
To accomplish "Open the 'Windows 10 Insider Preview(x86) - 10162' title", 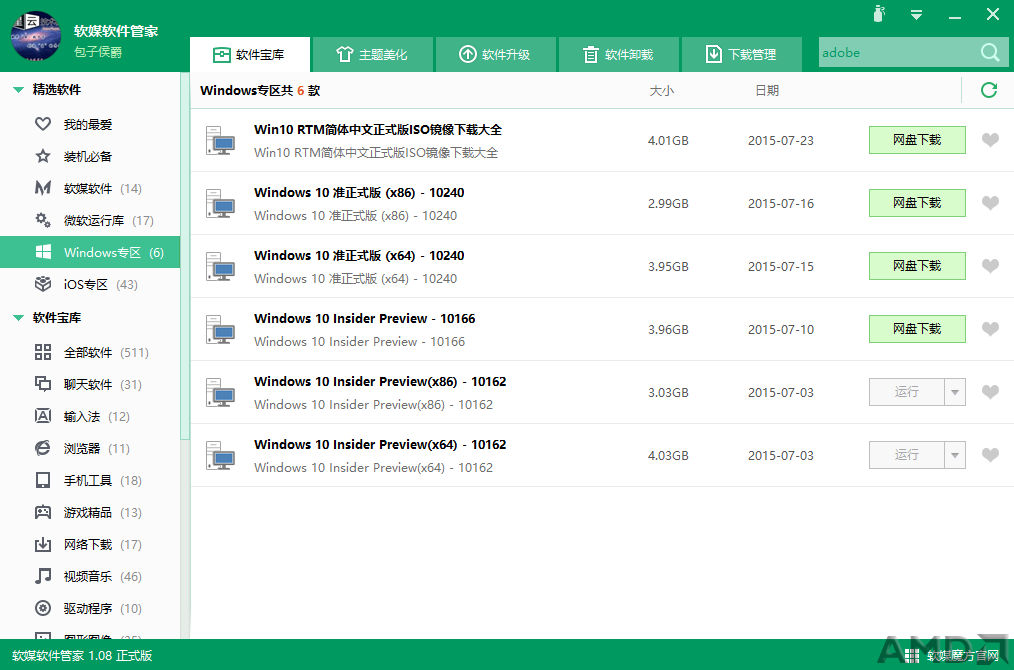I will click(380, 382).
